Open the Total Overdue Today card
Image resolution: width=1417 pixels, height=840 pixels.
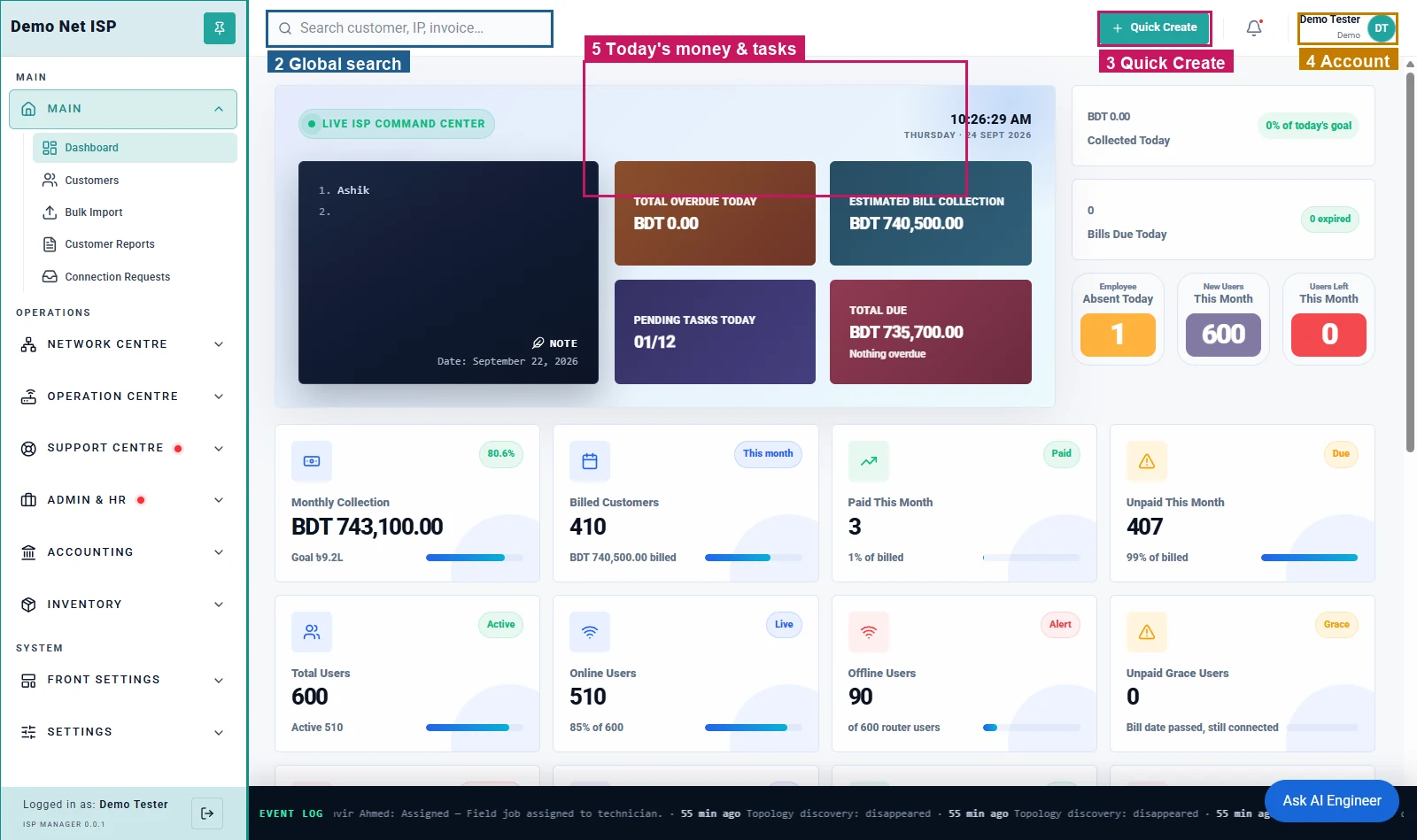715,213
